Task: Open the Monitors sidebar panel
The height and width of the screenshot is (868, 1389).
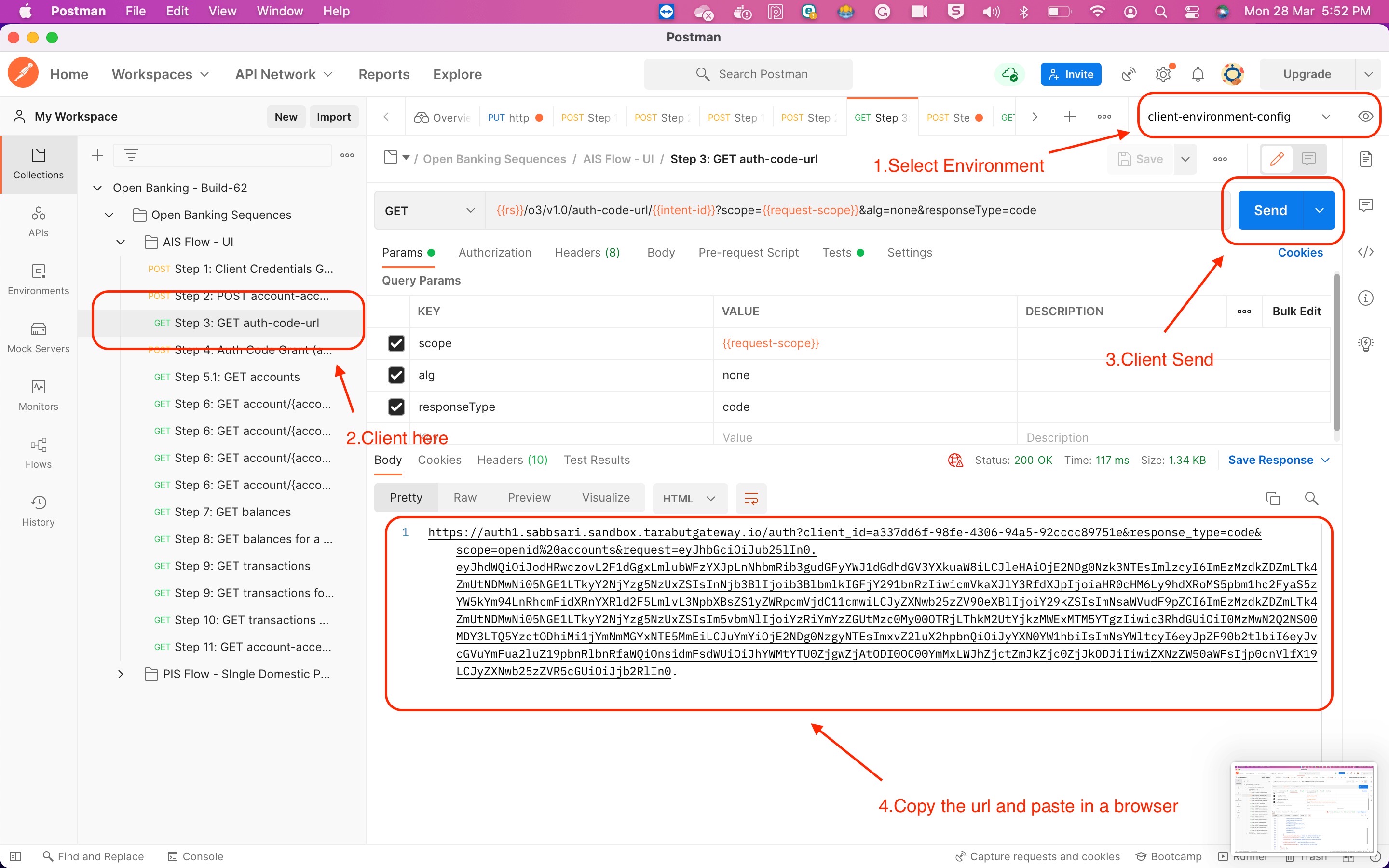Action: pyautogui.click(x=39, y=395)
